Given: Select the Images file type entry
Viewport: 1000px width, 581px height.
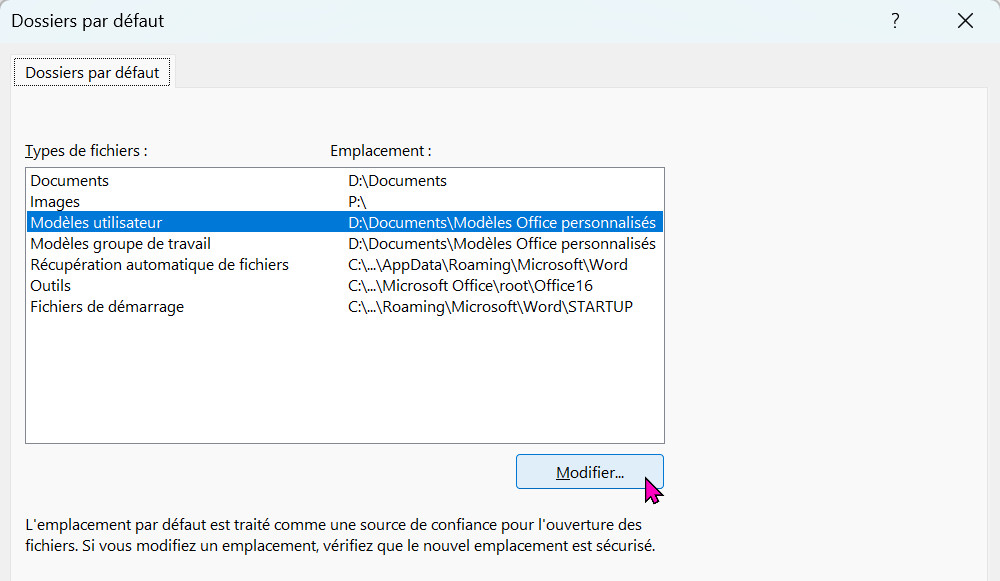Looking at the screenshot, I should pyautogui.click(x=55, y=202).
